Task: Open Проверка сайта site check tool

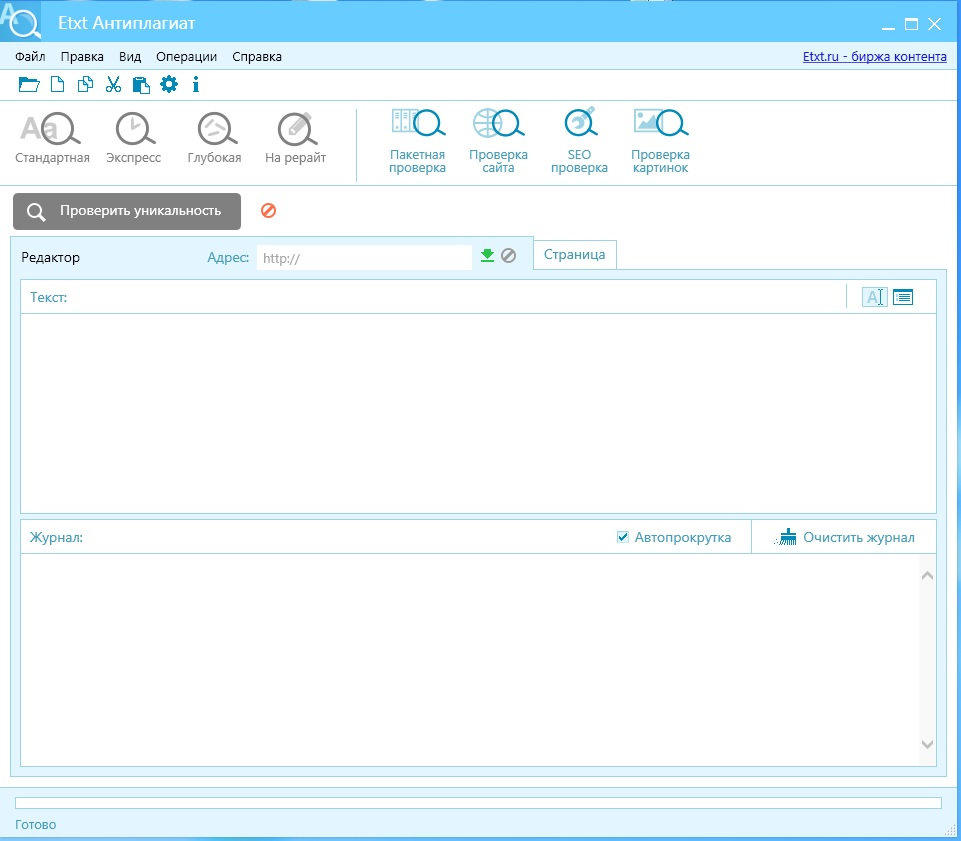Action: click(x=498, y=141)
